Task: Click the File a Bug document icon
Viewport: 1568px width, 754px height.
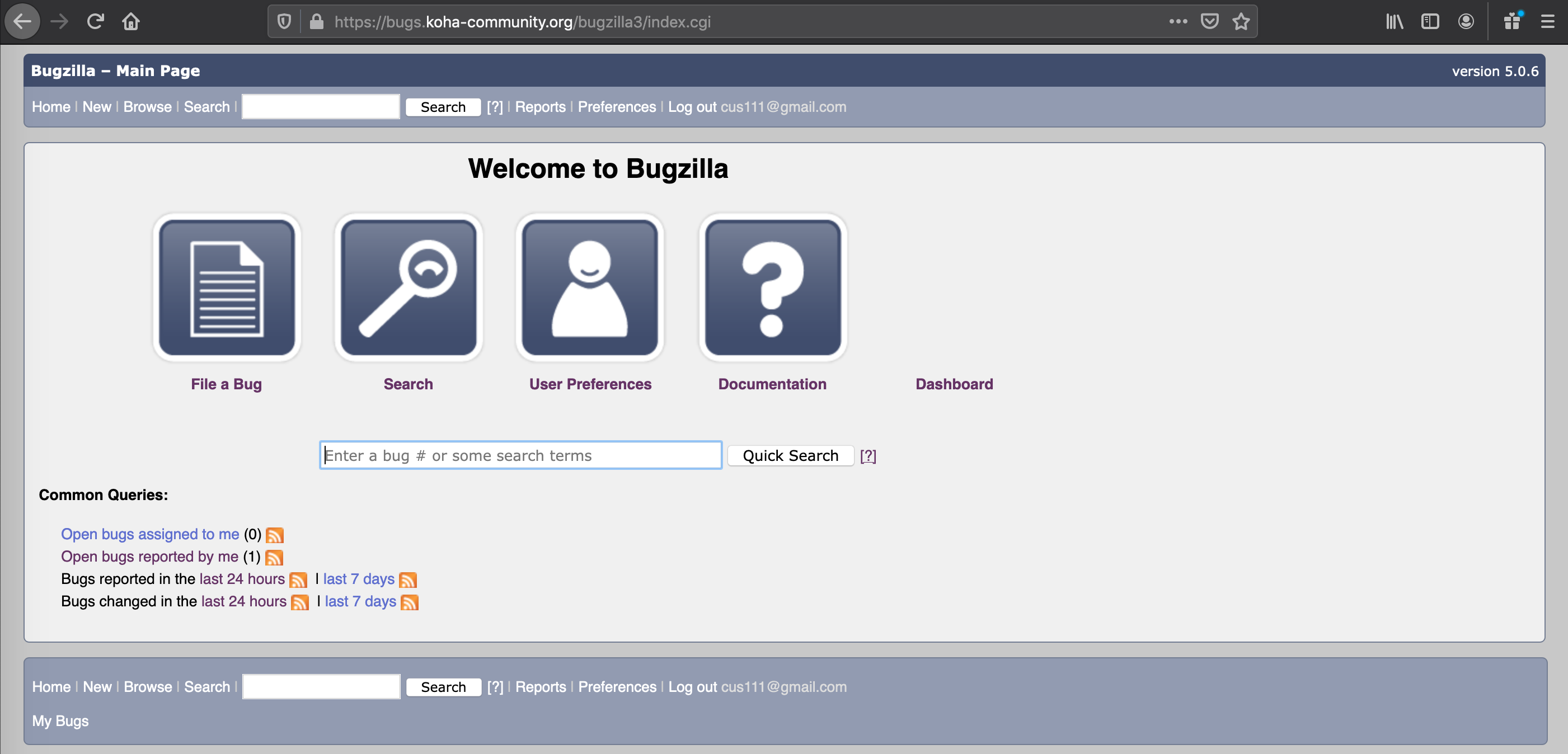Action: pos(227,288)
